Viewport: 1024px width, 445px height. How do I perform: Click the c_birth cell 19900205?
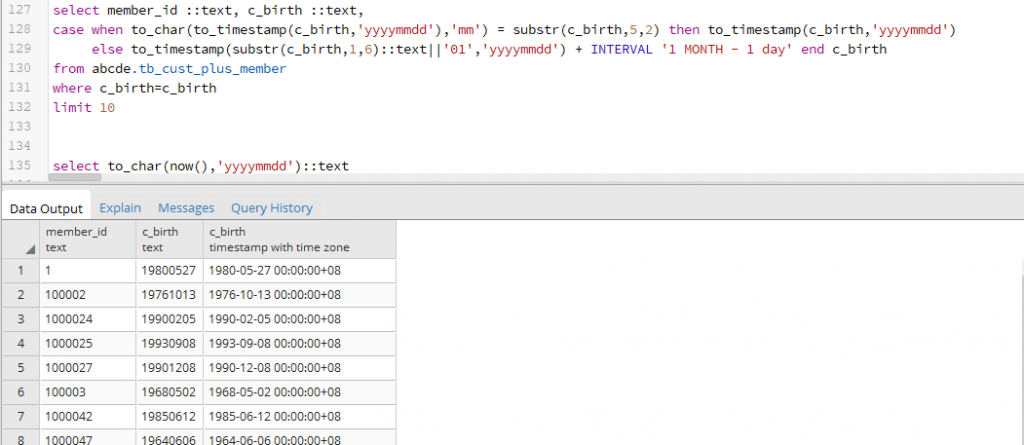[x=170, y=319]
